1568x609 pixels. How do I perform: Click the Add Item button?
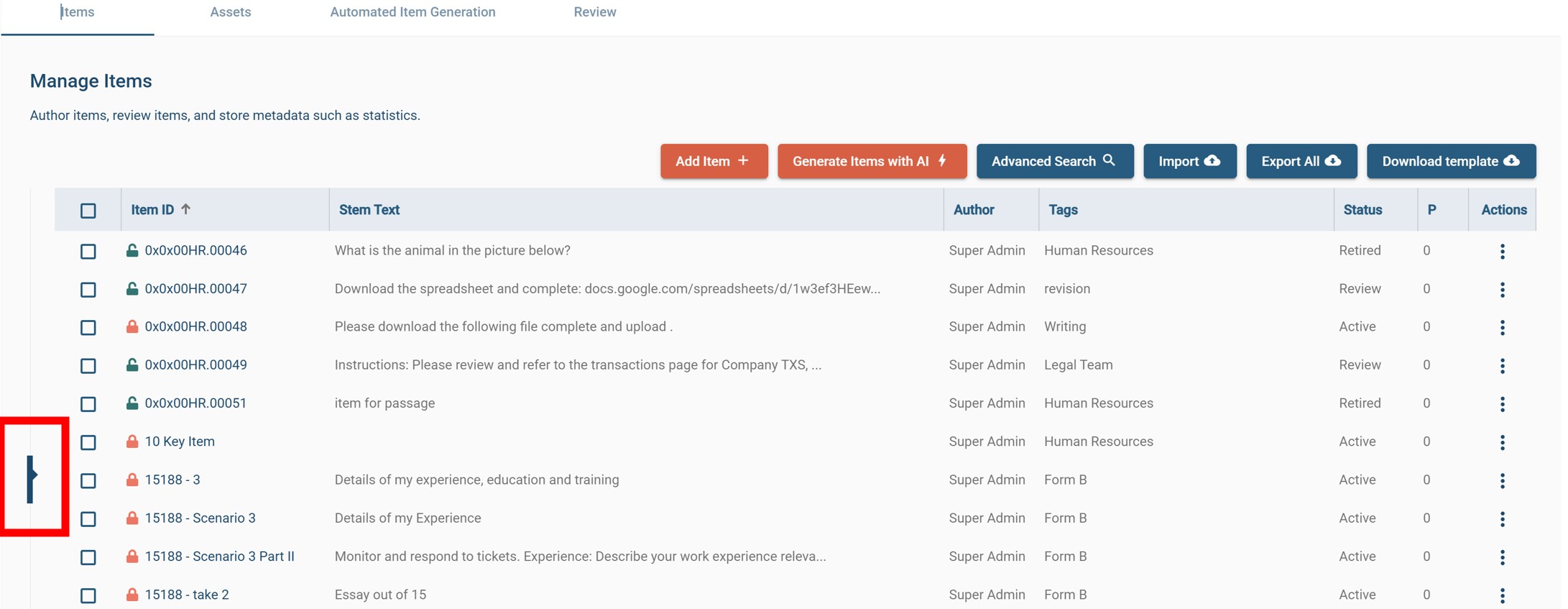714,161
